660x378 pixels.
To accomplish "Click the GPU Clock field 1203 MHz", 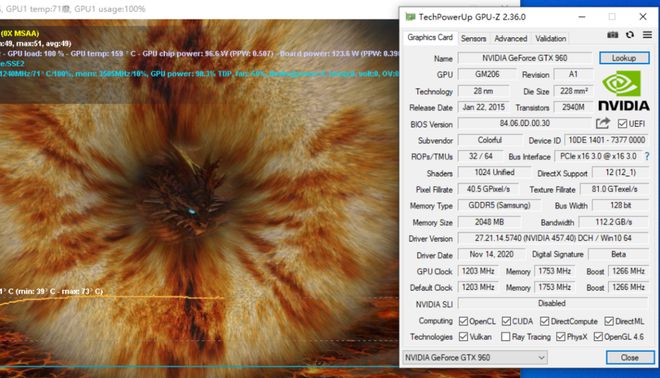I will point(478,271).
